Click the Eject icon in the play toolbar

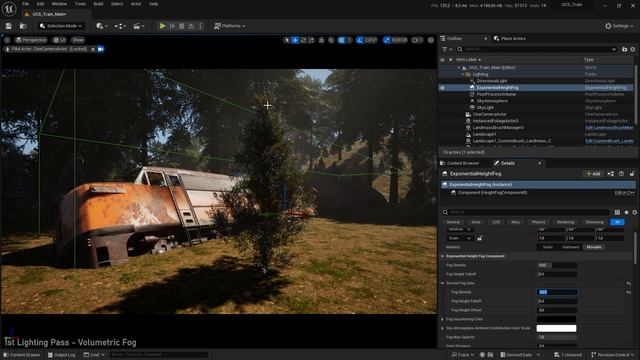[x=191, y=26]
